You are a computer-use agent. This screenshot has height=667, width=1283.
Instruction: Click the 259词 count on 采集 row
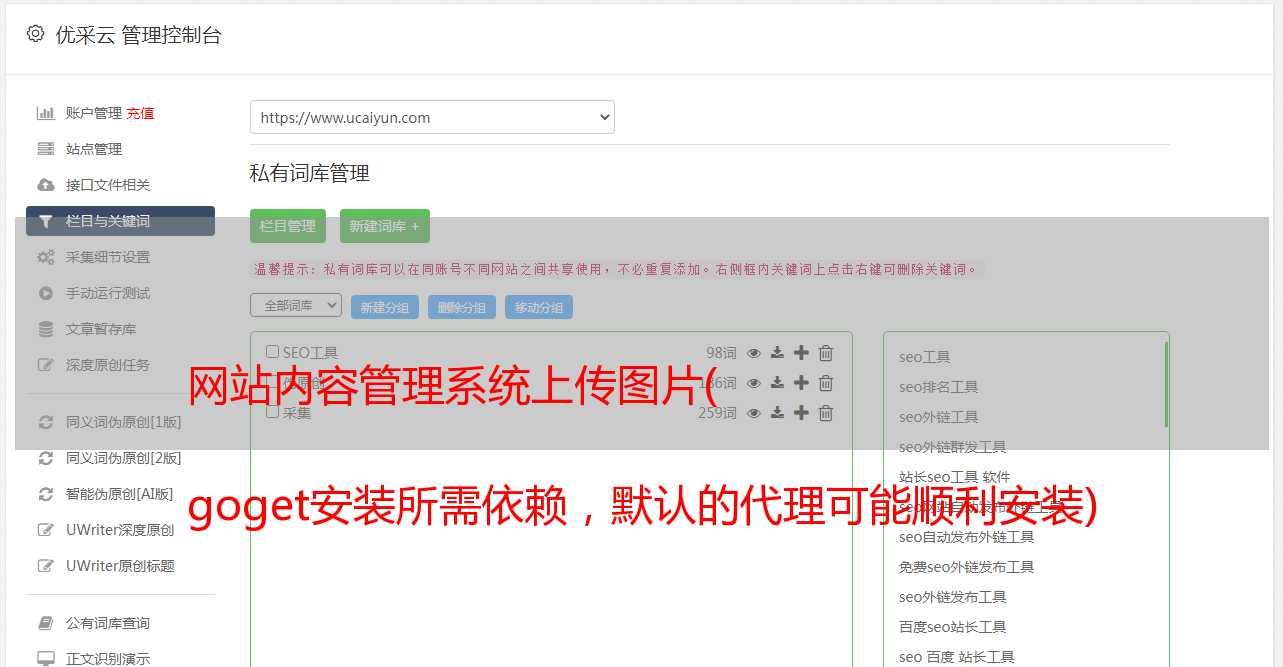[717, 413]
